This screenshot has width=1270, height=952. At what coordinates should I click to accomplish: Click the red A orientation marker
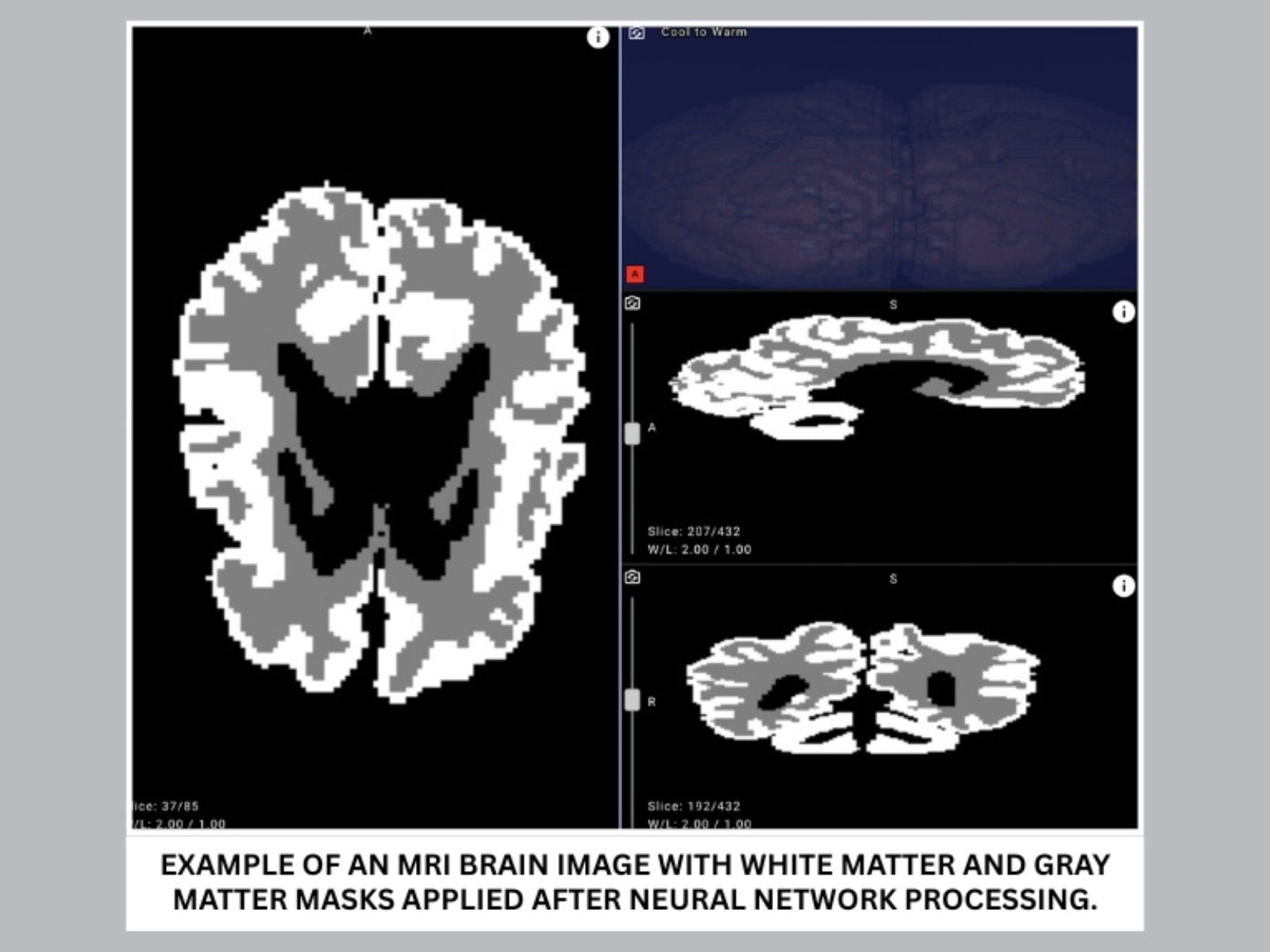pyautogui.click(x=634, y=274)
